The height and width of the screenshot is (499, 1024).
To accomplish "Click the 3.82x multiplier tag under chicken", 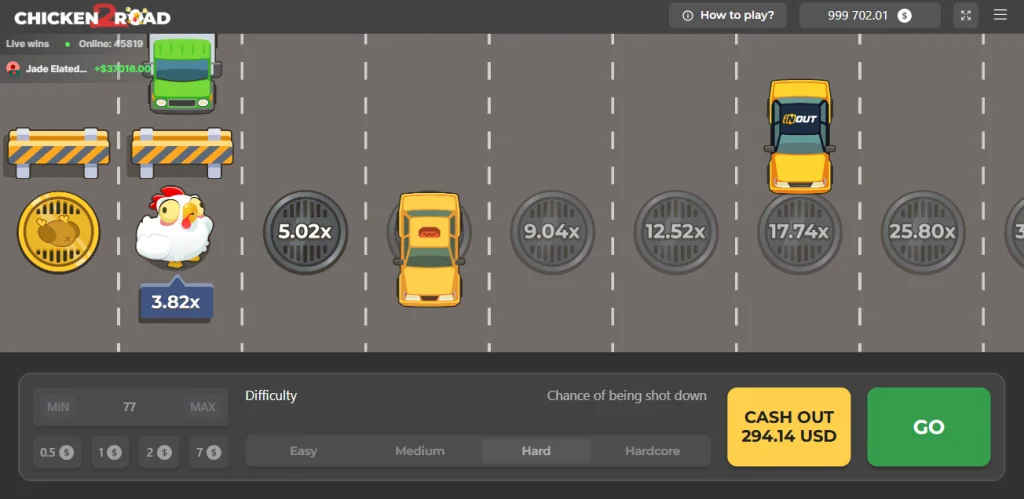I will coord(176,300).
